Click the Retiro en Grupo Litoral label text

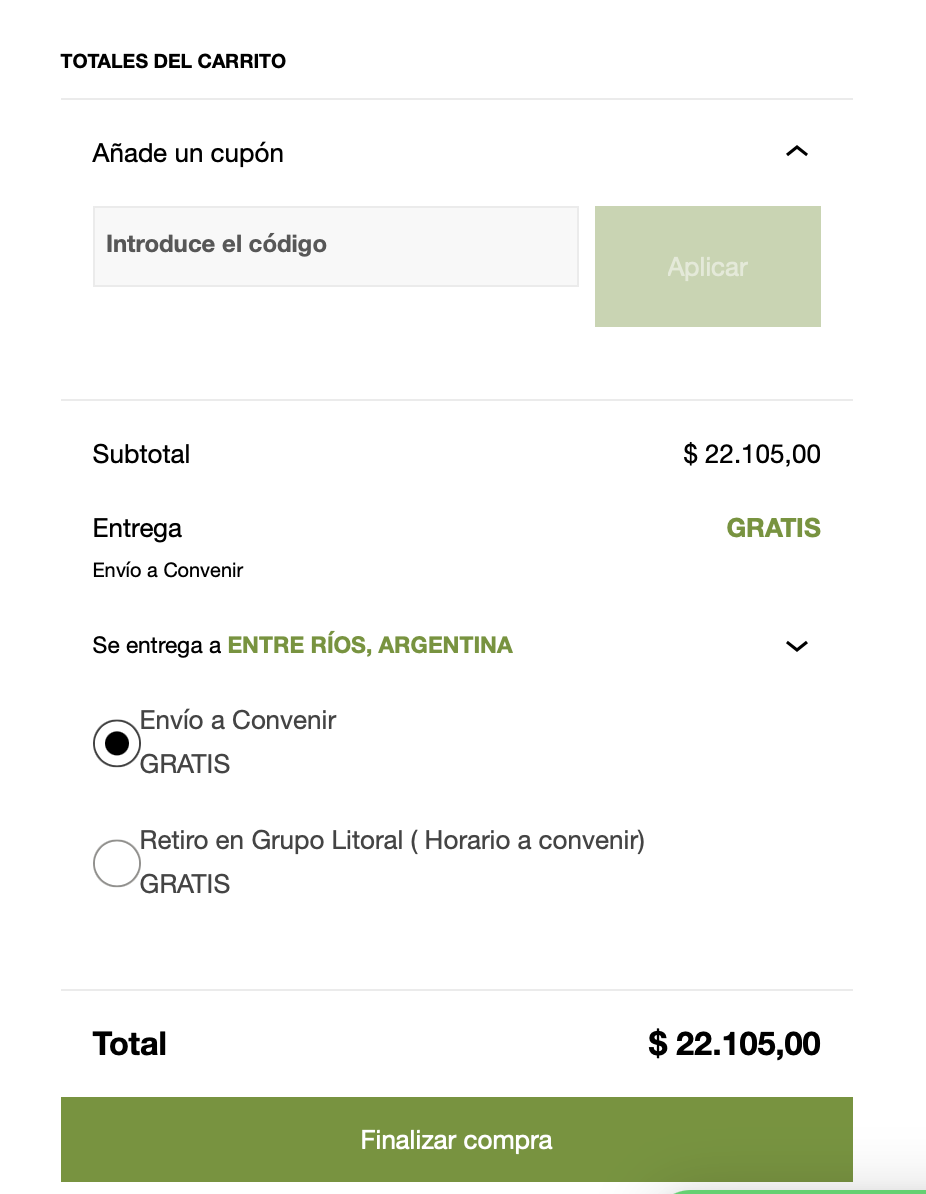392,841
